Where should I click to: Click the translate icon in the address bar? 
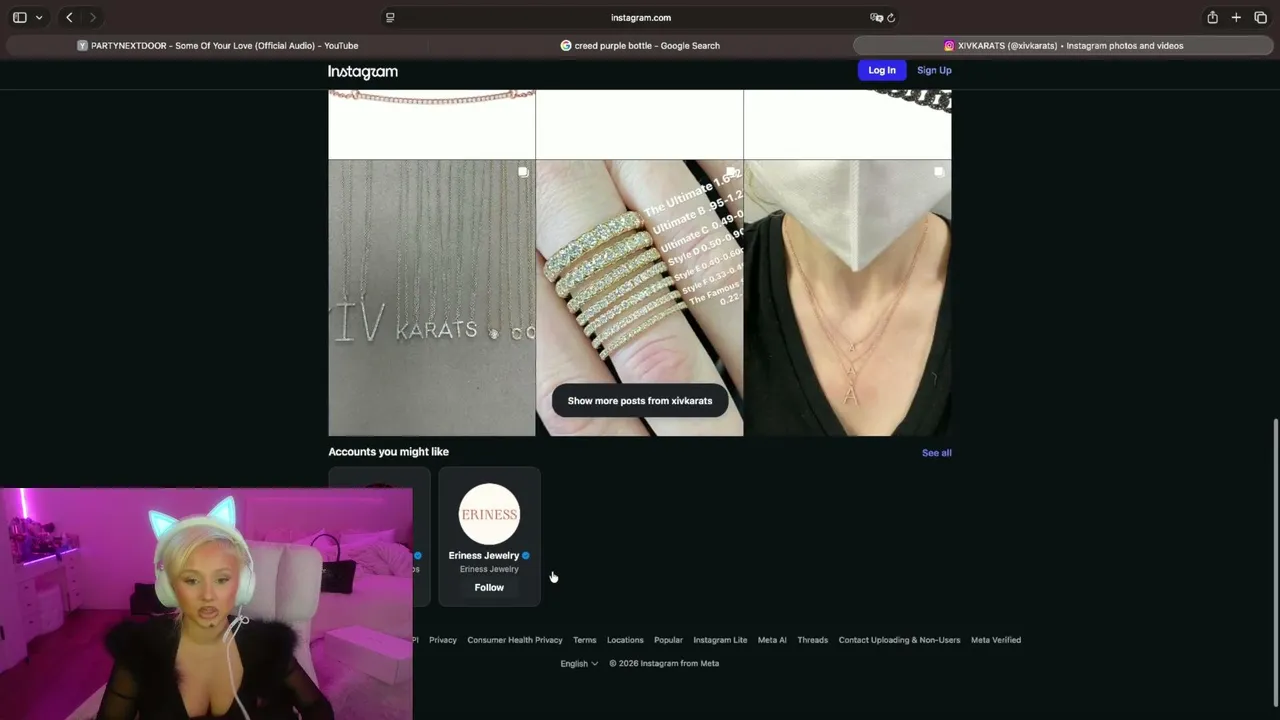876,17
